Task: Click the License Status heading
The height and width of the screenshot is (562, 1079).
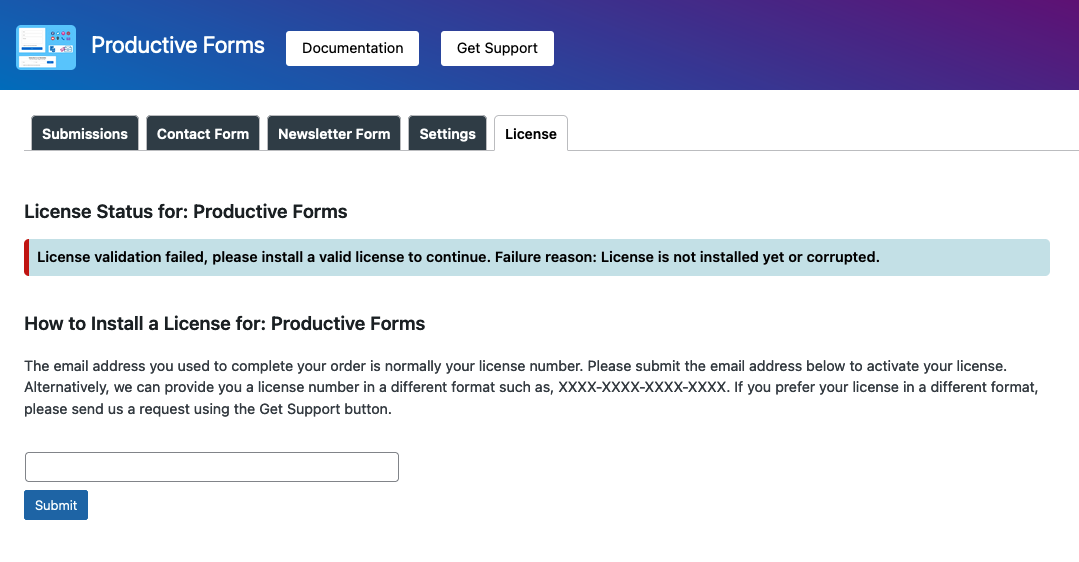Action: coord(186,211)
